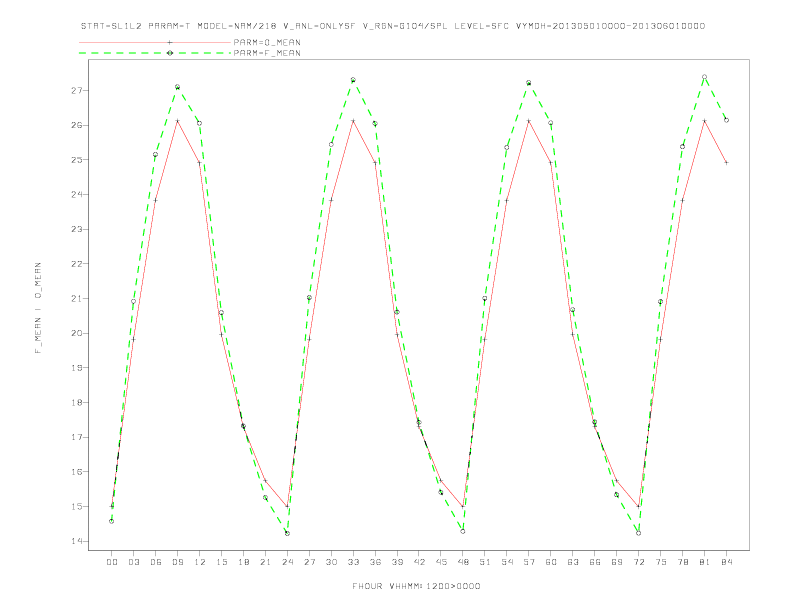
Task: Click x-axis forecast hour label 72
Action: pyautogui.click(x=638, y=562)
